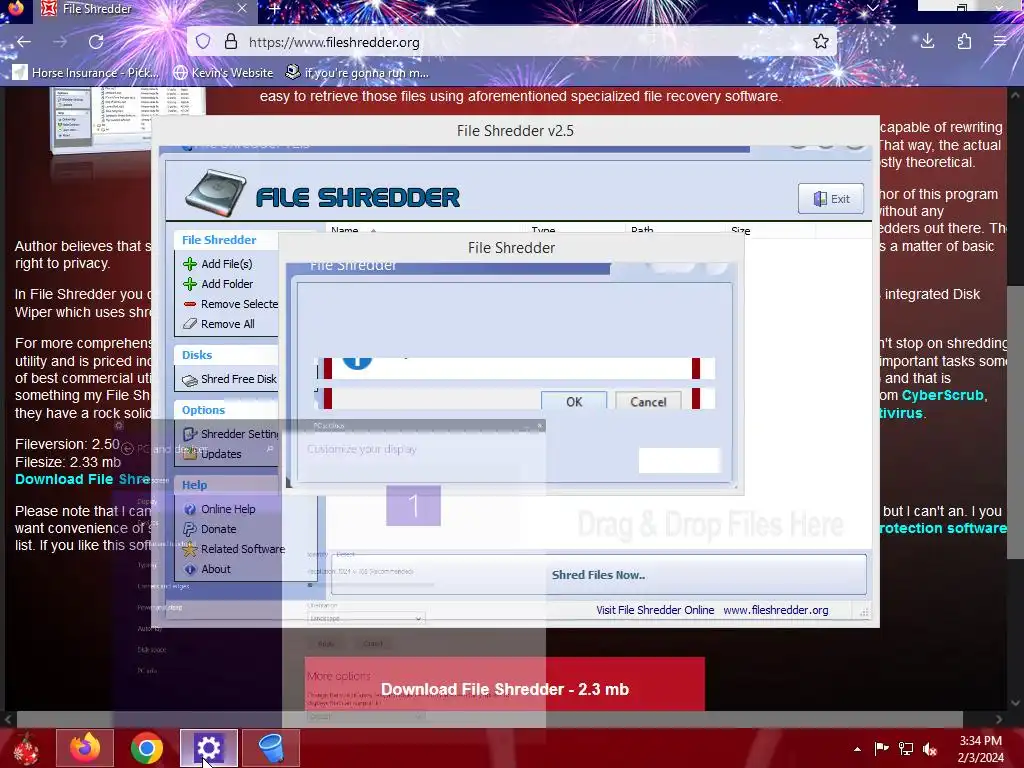Click the Download File Shredder cyan text link
The height and width of the screenshot is (768, 1024).
coord(83,479)
